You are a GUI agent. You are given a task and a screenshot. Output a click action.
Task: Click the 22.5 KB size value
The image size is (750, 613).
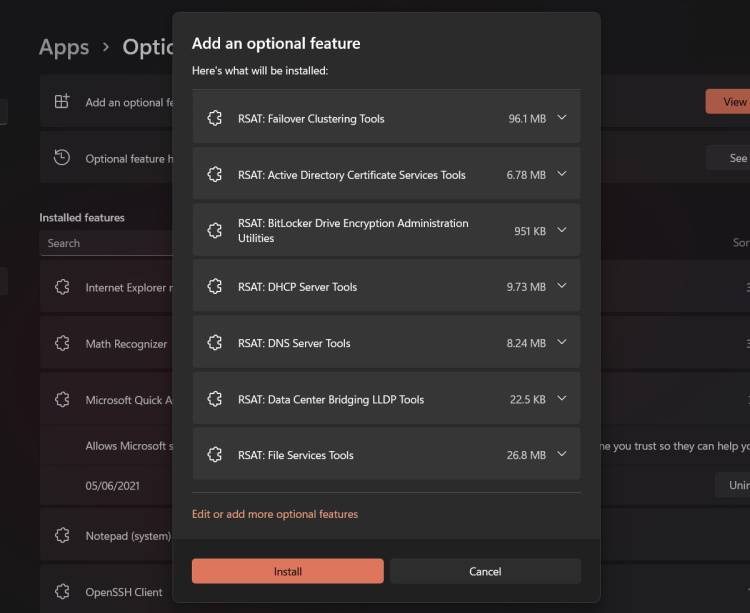point(528,399)
